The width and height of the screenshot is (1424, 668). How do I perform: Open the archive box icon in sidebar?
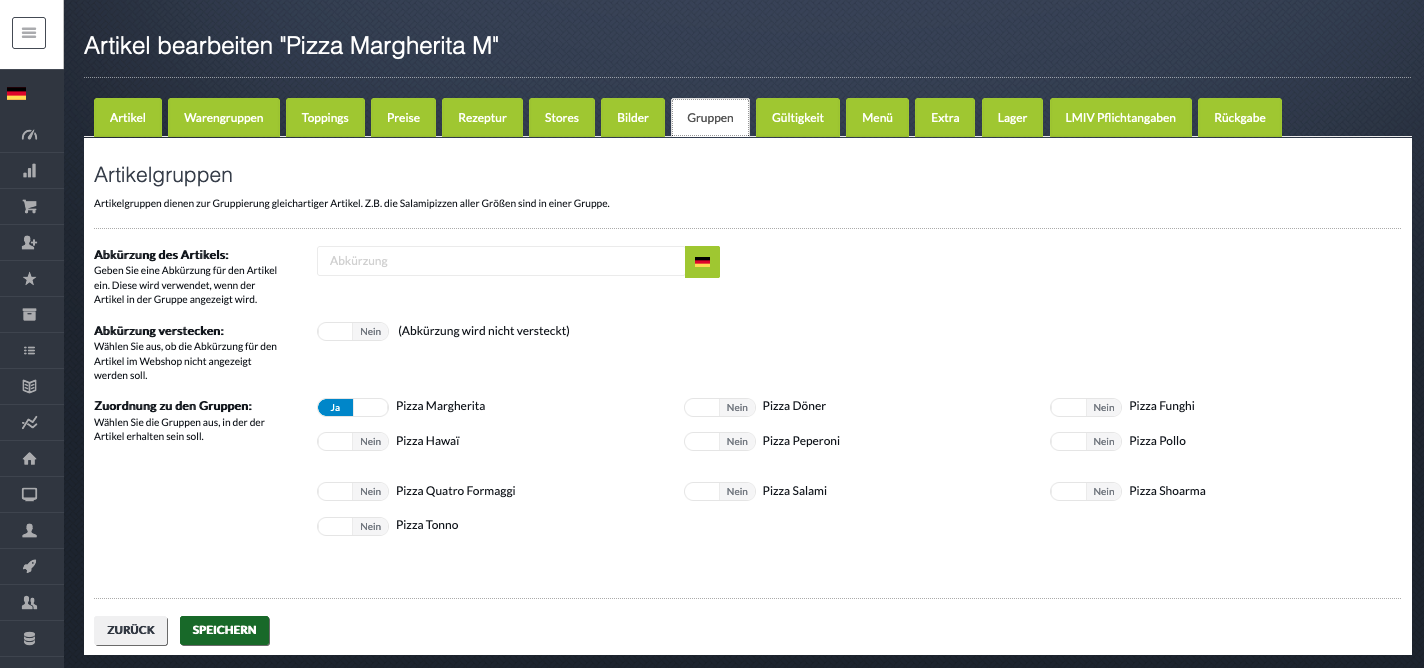pos(29,315)
